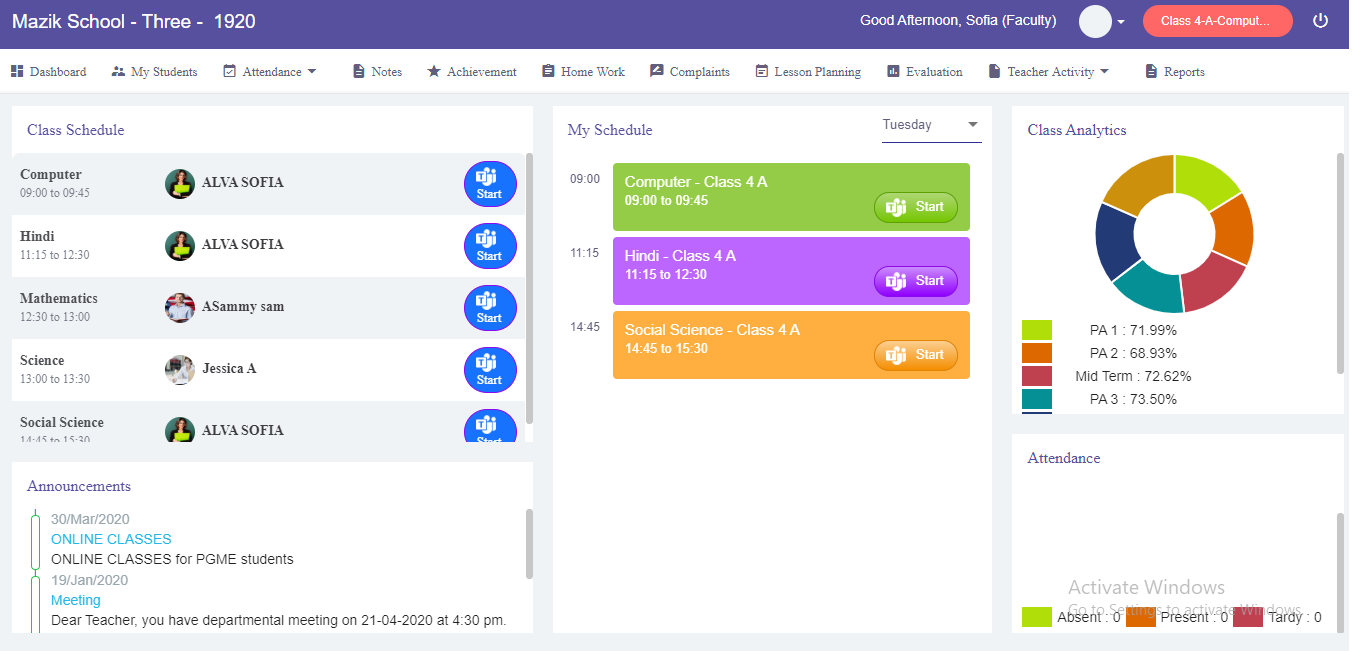The image size is (1370, 651).
Task: Click ASammy sam teacher avatar
Action: pos(180,308)
